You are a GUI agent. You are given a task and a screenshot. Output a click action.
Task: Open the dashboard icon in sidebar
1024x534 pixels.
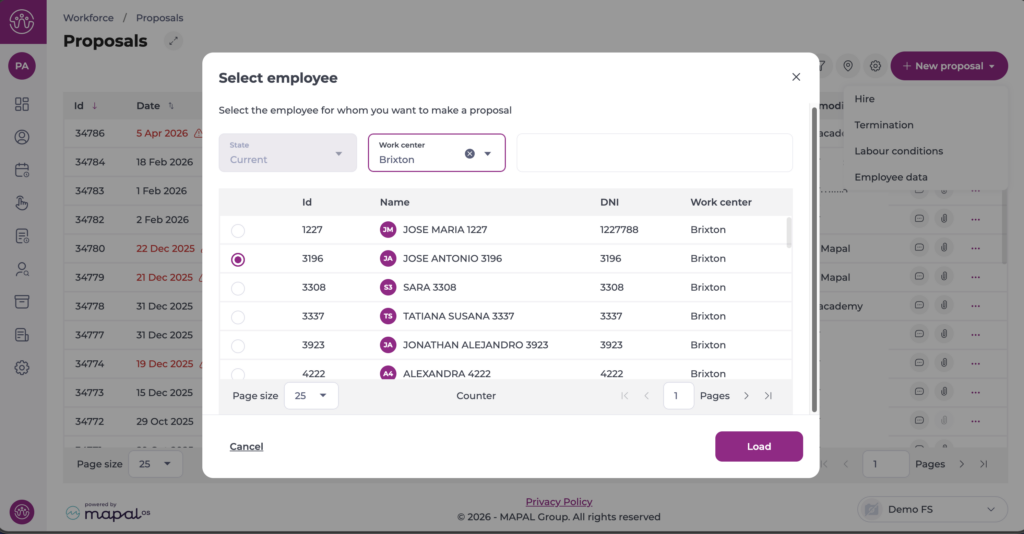22,104
